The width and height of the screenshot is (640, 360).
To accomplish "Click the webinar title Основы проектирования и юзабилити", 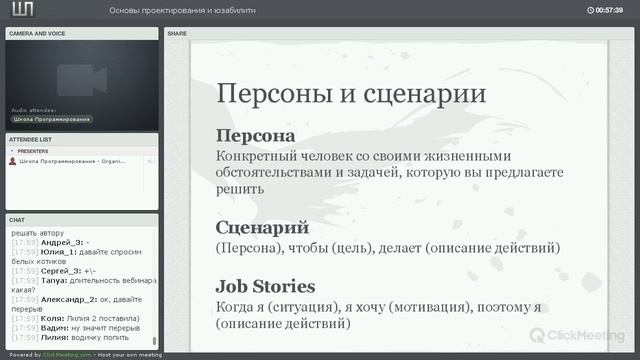I will (x=182, y=10).
